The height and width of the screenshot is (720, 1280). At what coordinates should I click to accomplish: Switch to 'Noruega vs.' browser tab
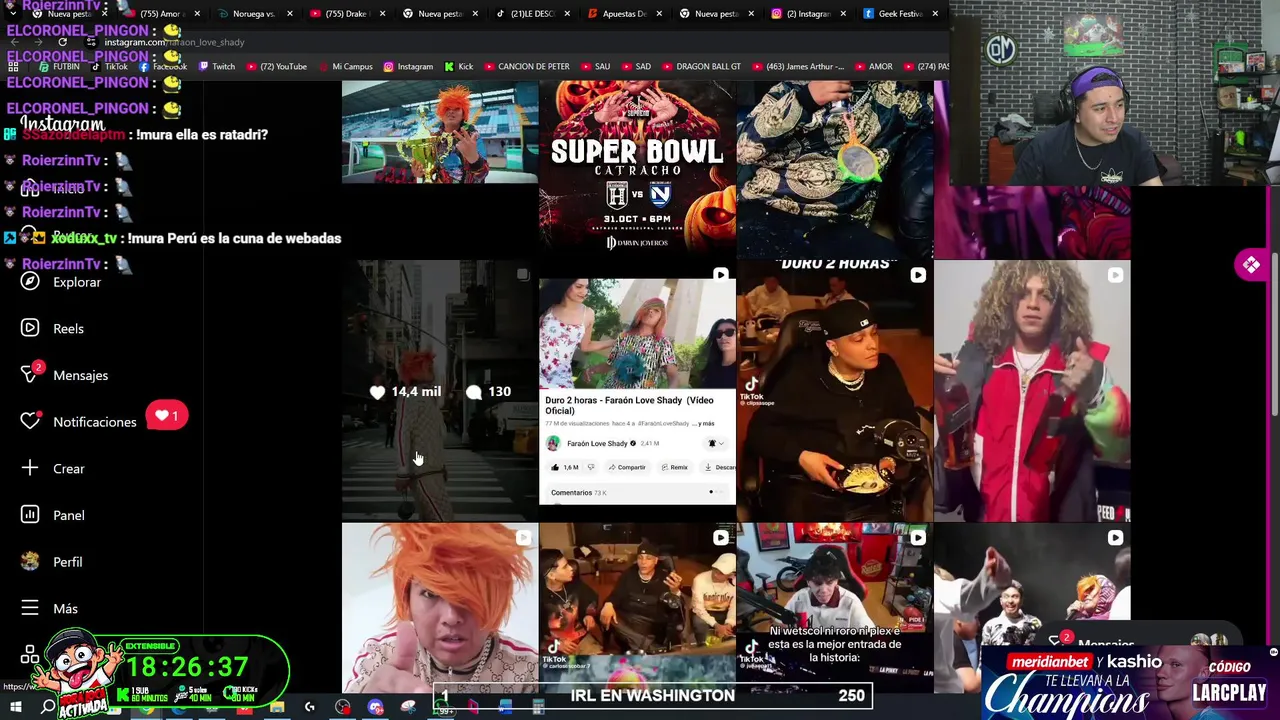[254, 14]
